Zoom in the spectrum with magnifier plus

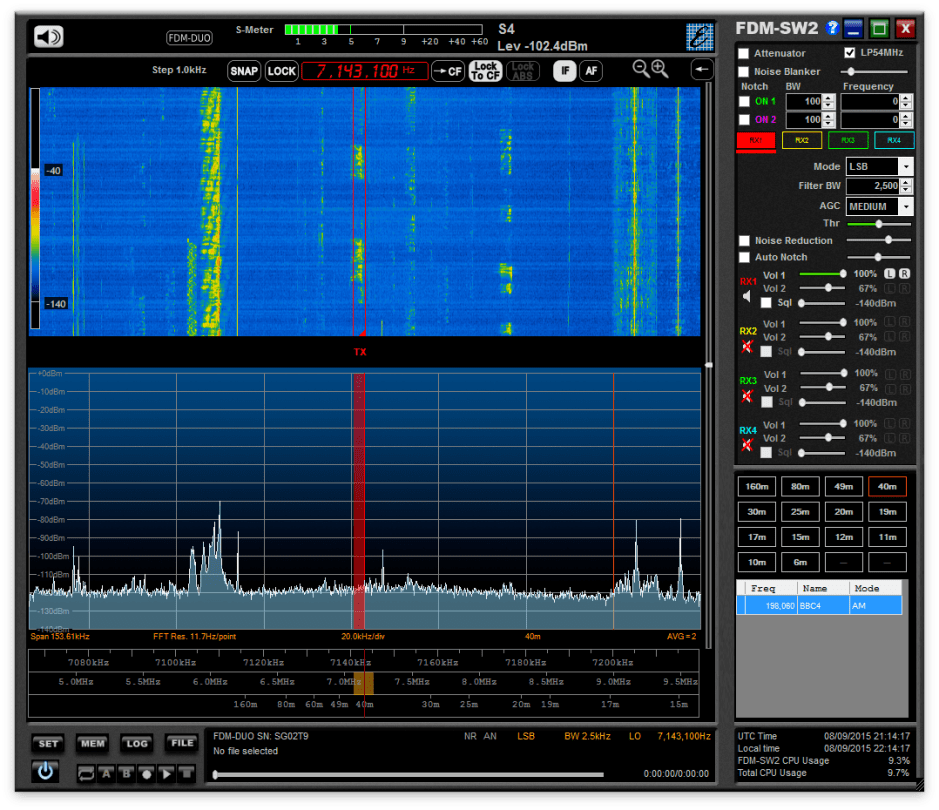(x=660, y=69)
